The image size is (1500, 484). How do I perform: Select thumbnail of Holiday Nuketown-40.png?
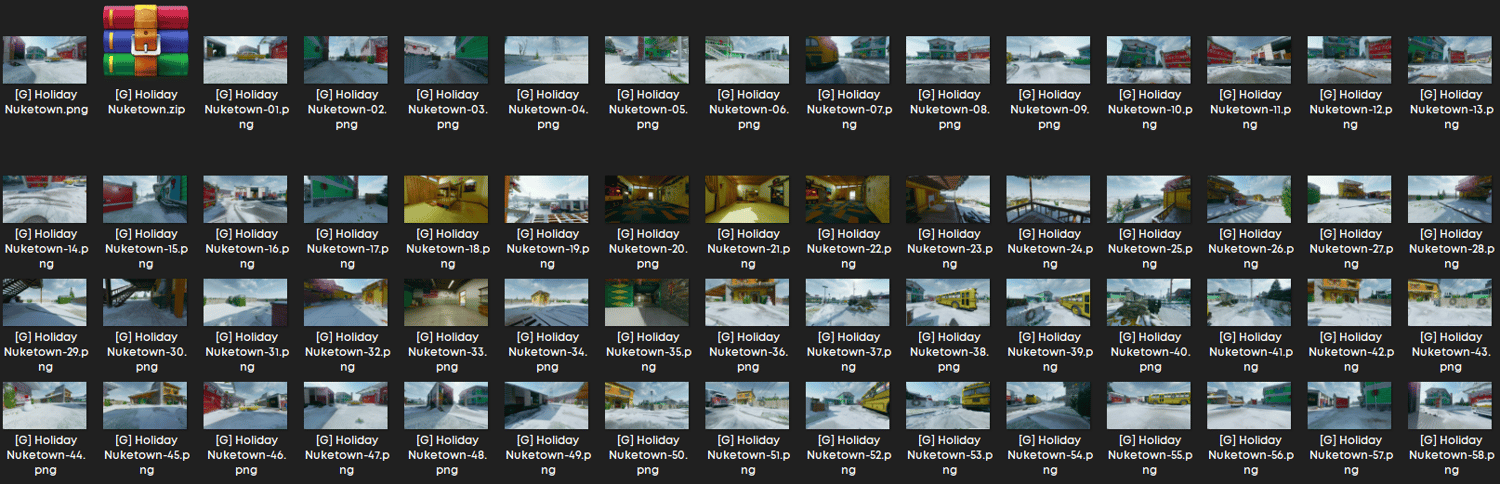point(1148,302)
